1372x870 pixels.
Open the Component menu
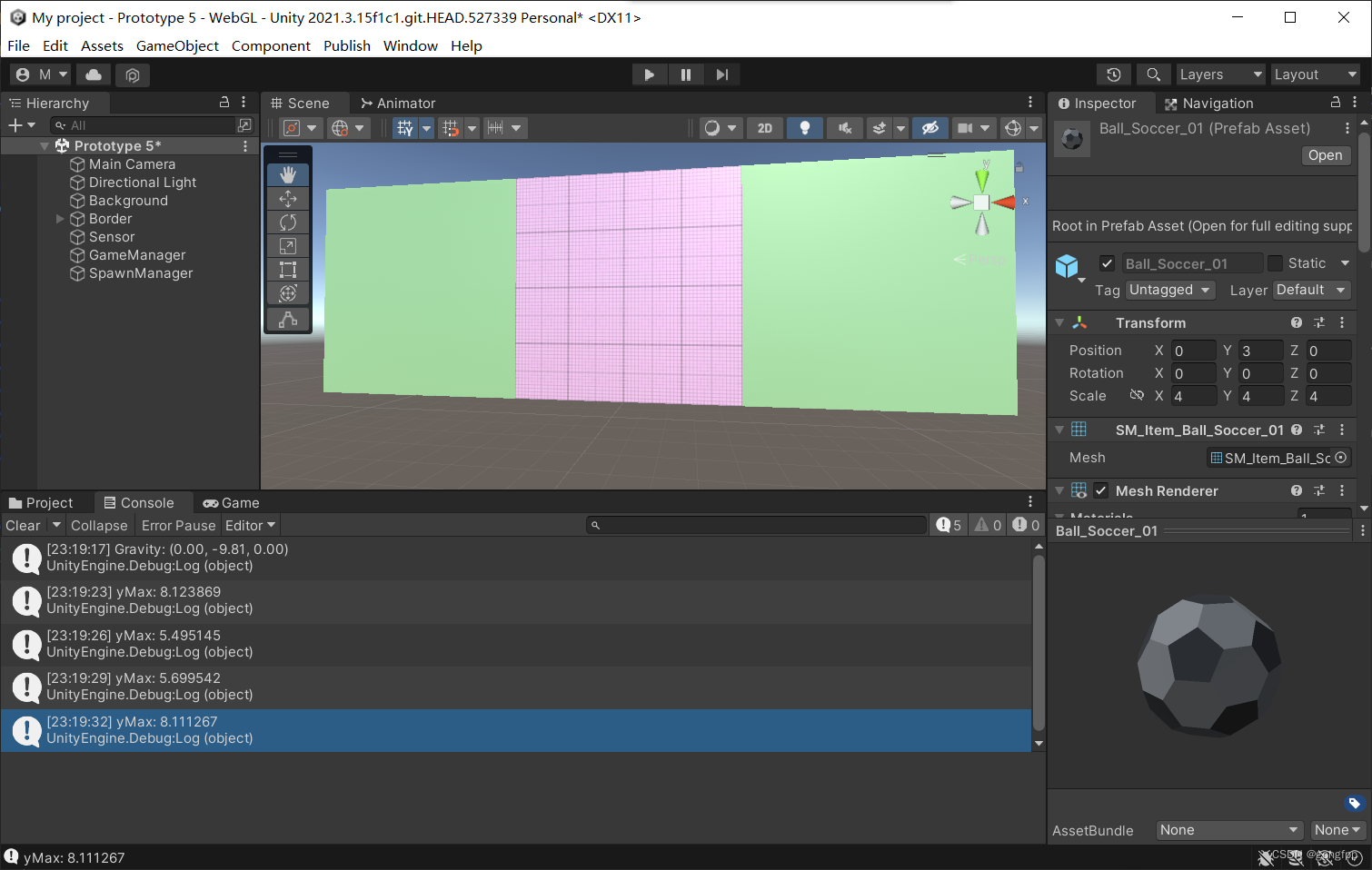pyautogui.click(x=271, y=45)
